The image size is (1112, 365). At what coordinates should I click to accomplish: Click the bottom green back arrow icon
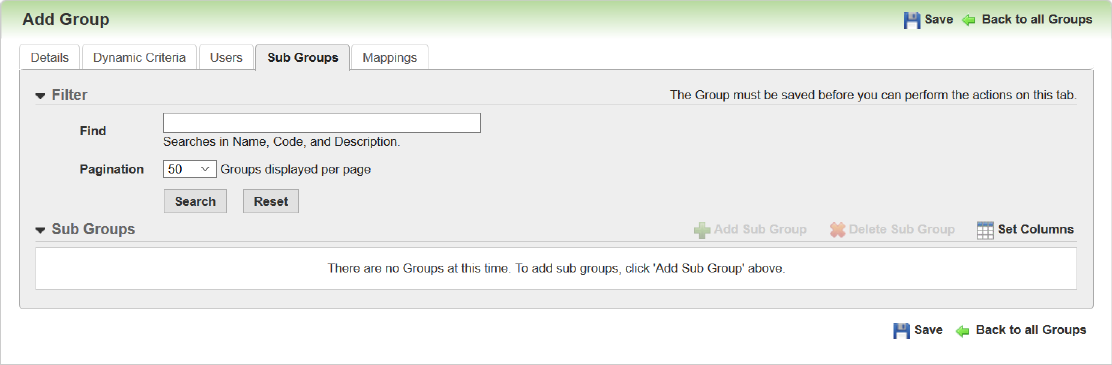(962, 330)
